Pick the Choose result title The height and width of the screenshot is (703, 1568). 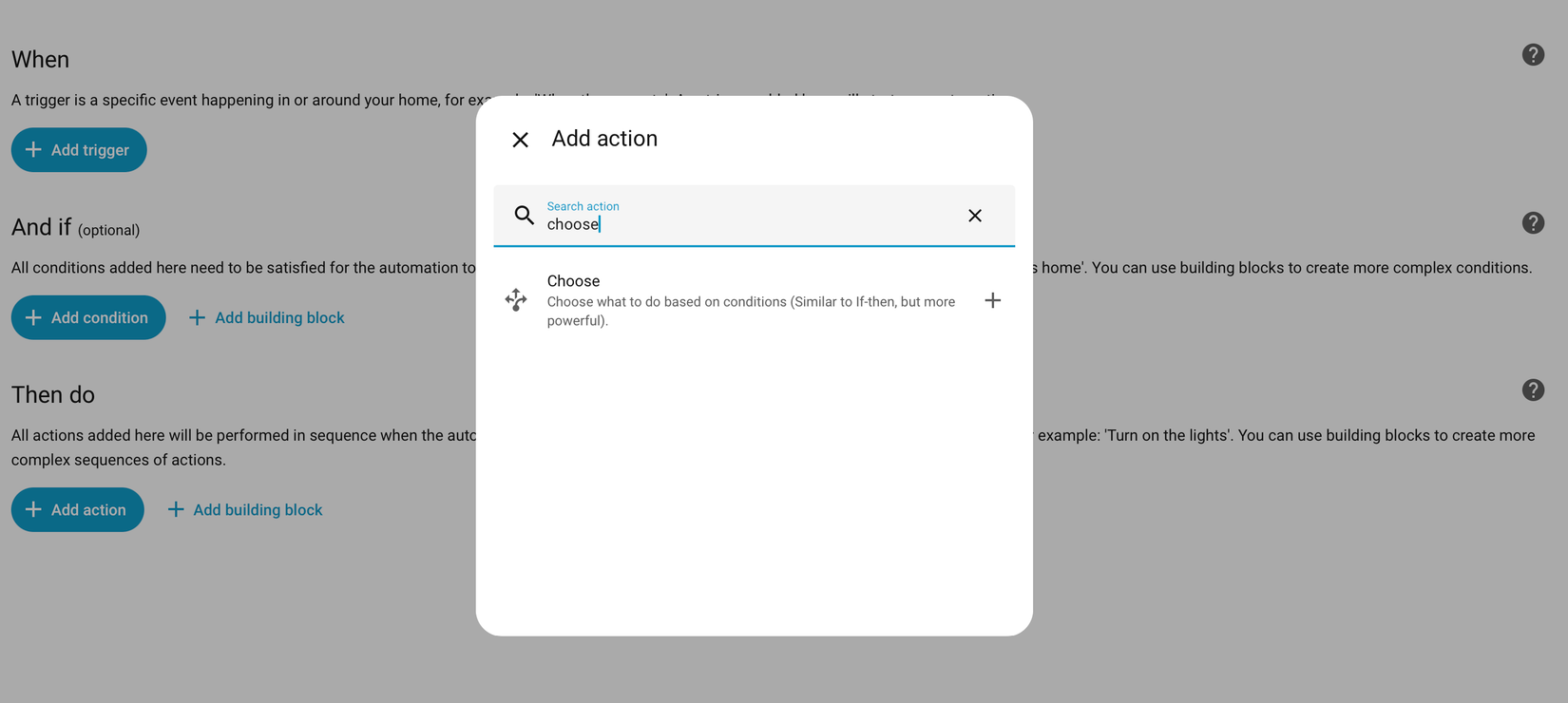pos(573,281)
